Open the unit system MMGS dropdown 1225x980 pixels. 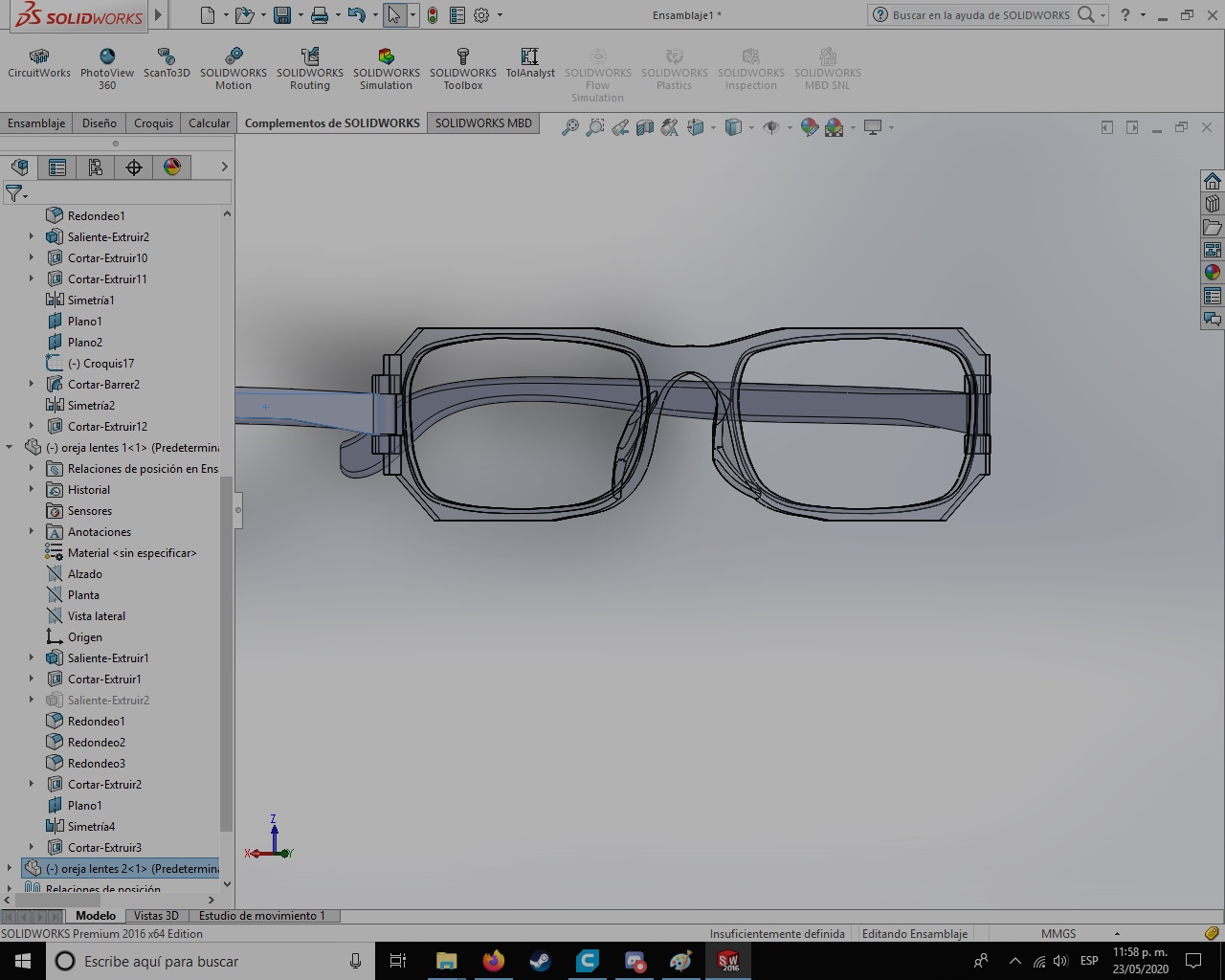(x=1117, y=934)
